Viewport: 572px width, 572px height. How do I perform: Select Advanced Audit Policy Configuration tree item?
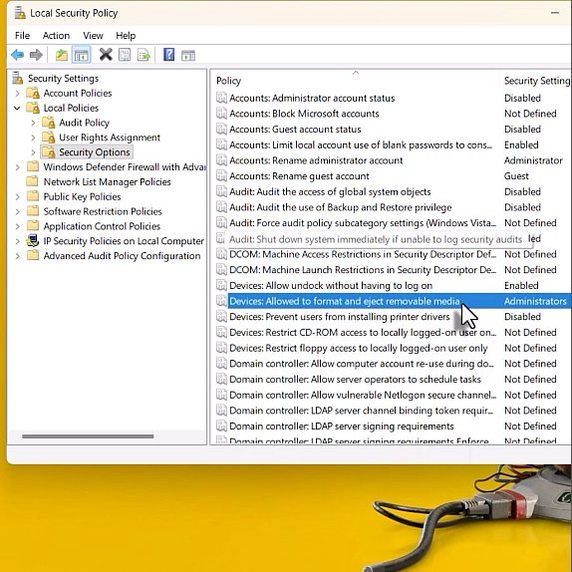pyautogui.click(x=122, y=256)
